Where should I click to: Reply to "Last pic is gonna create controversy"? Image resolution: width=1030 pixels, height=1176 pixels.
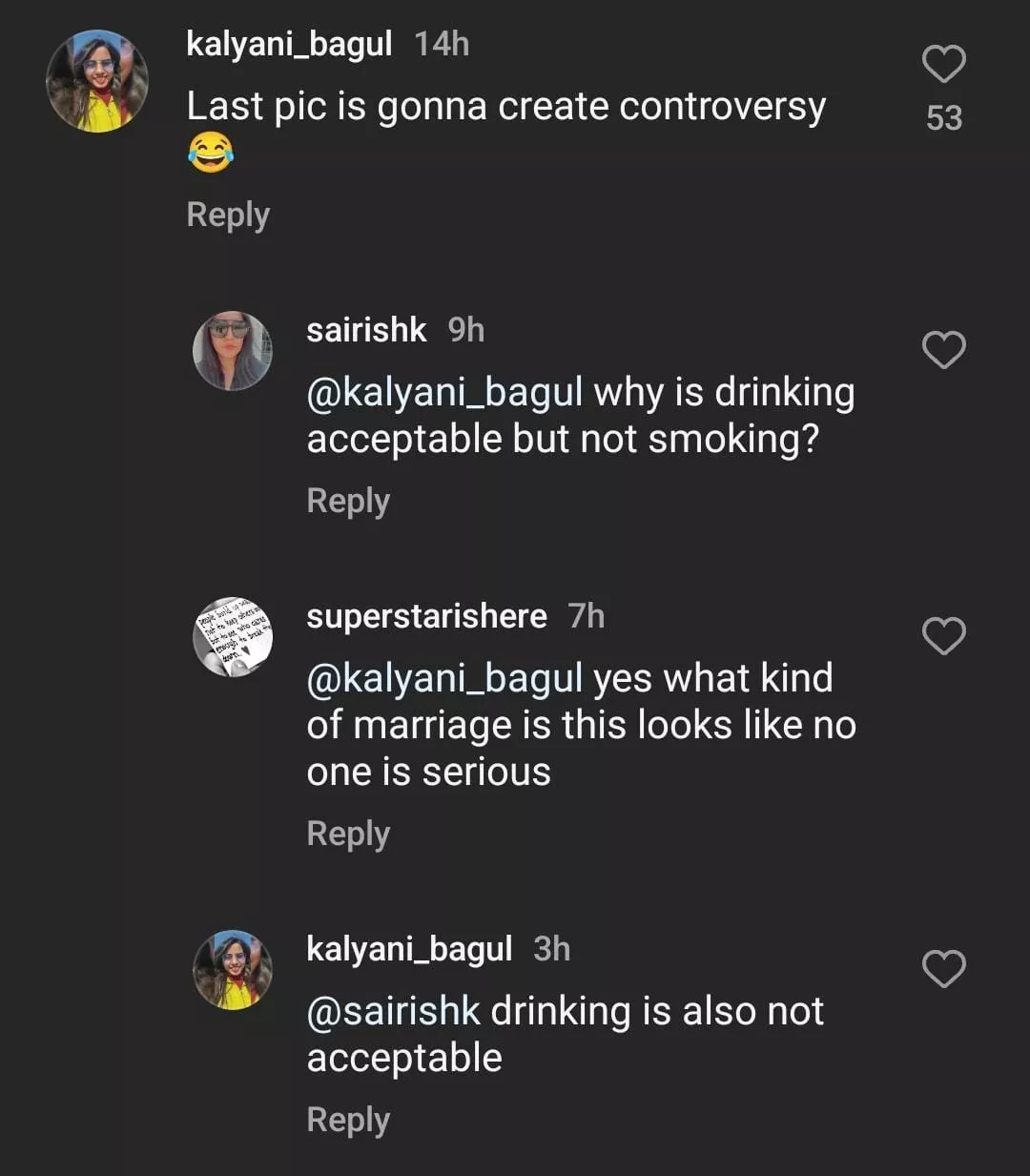coord(228,215)
